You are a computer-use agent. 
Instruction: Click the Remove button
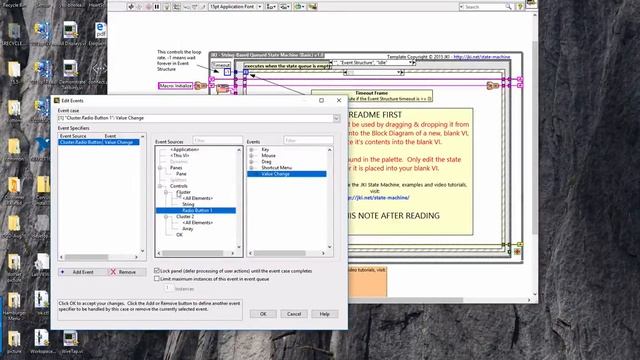point(127,272)
